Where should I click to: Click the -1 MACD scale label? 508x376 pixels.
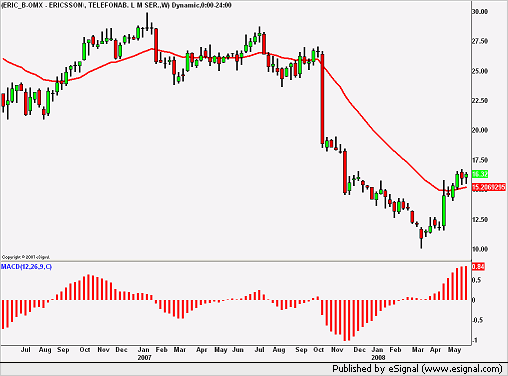pos(475,340)
